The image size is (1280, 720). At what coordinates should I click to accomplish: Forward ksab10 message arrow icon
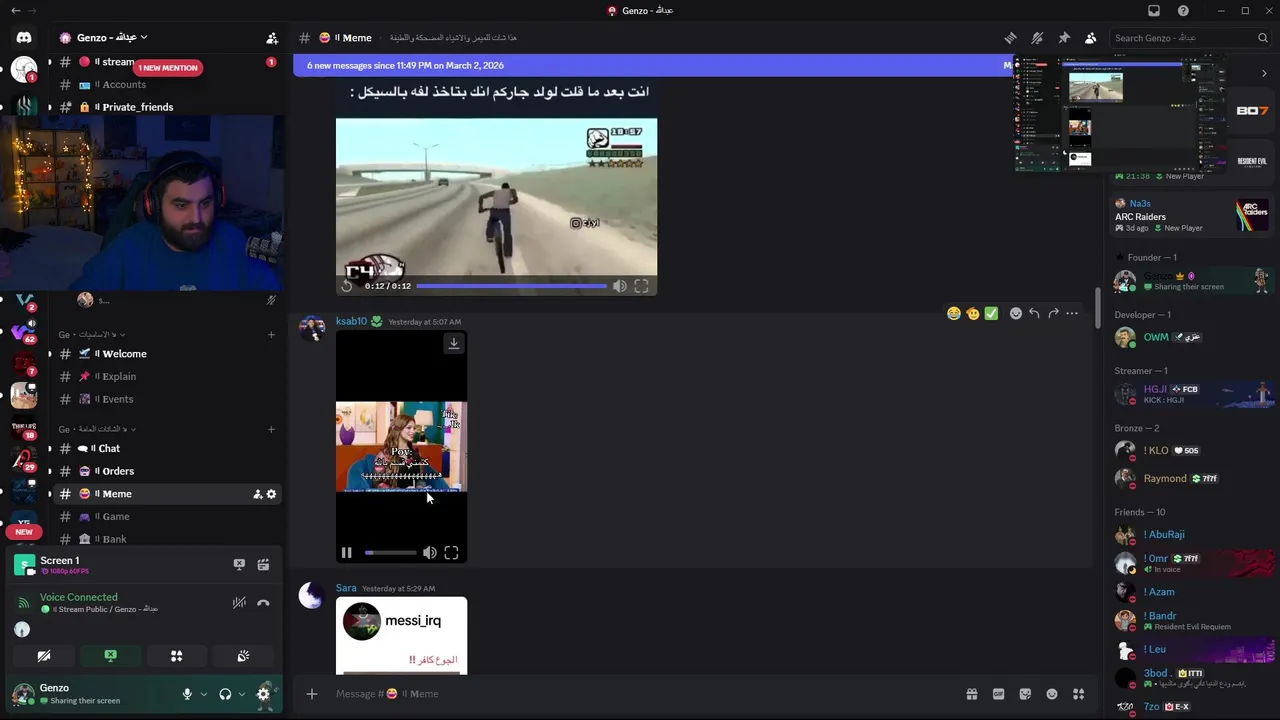pyautogui.click(x=1053, y=313)
